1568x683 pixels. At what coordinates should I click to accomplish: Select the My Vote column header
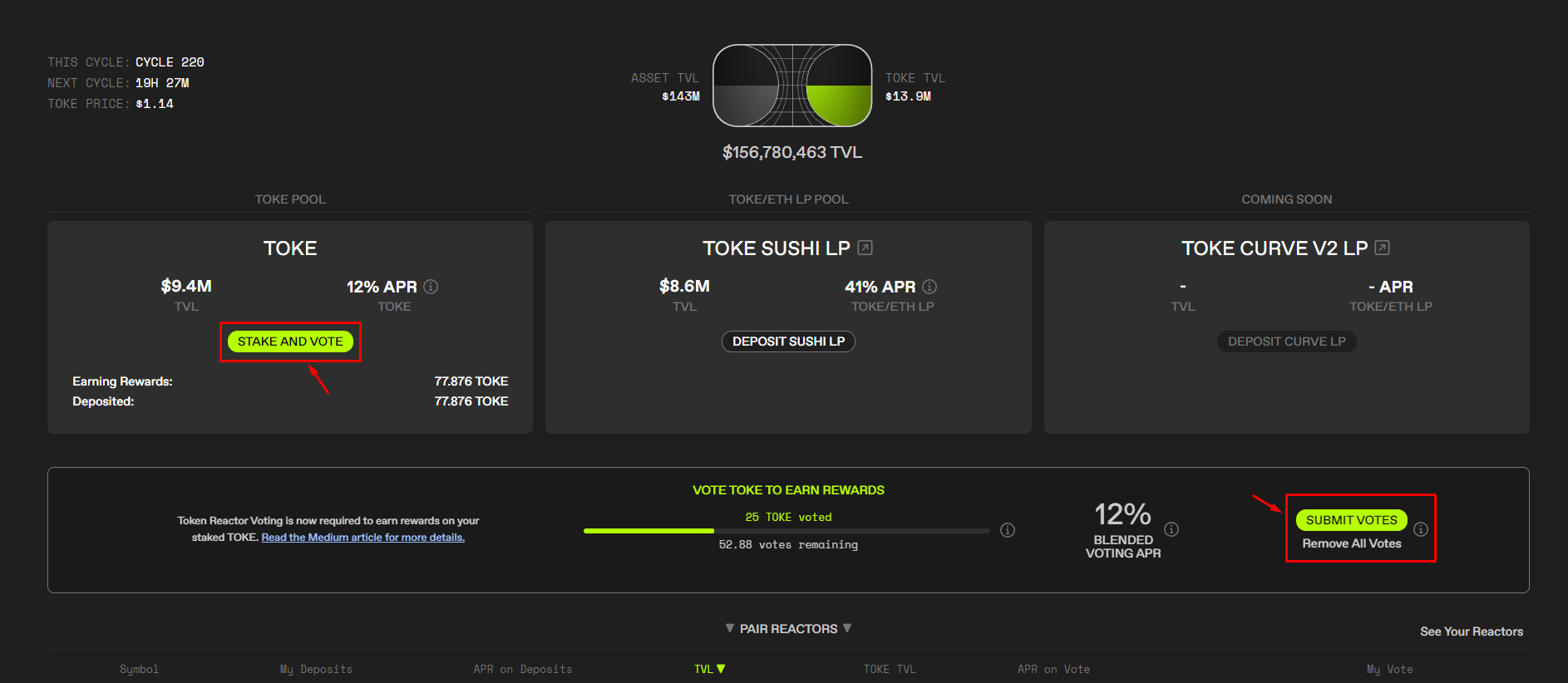(1389, 669)
